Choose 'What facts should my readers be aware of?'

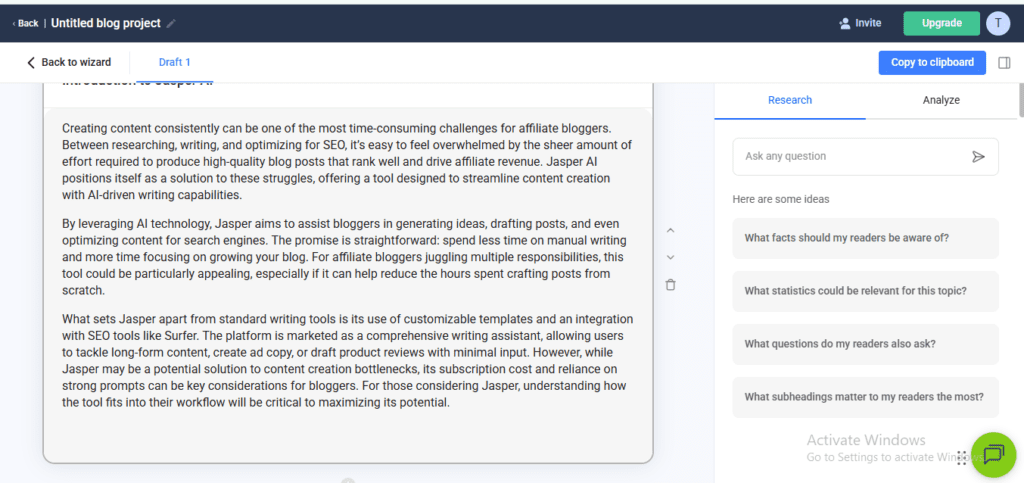(865, 238)
